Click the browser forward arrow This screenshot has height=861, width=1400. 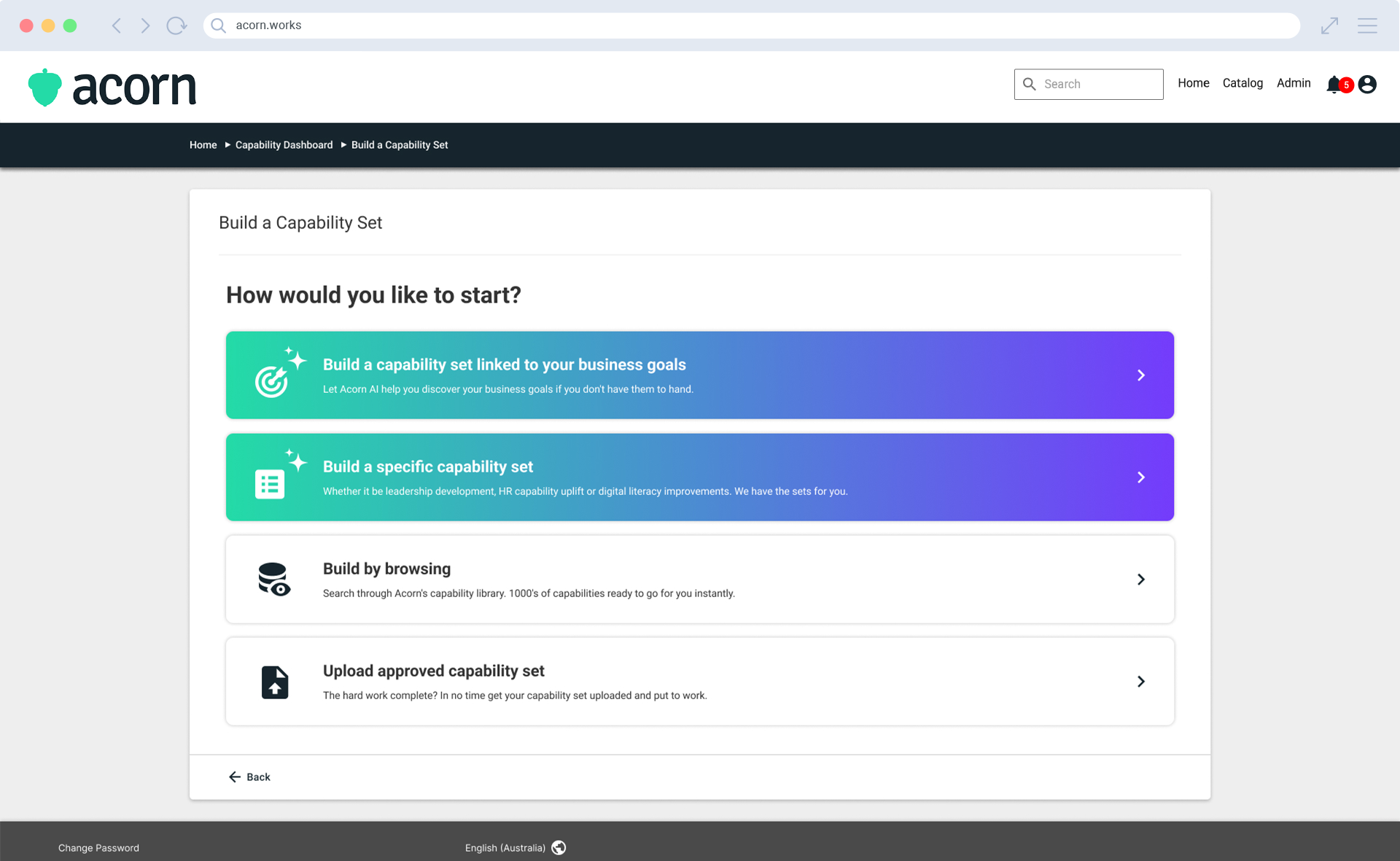(x=145, y=26)
